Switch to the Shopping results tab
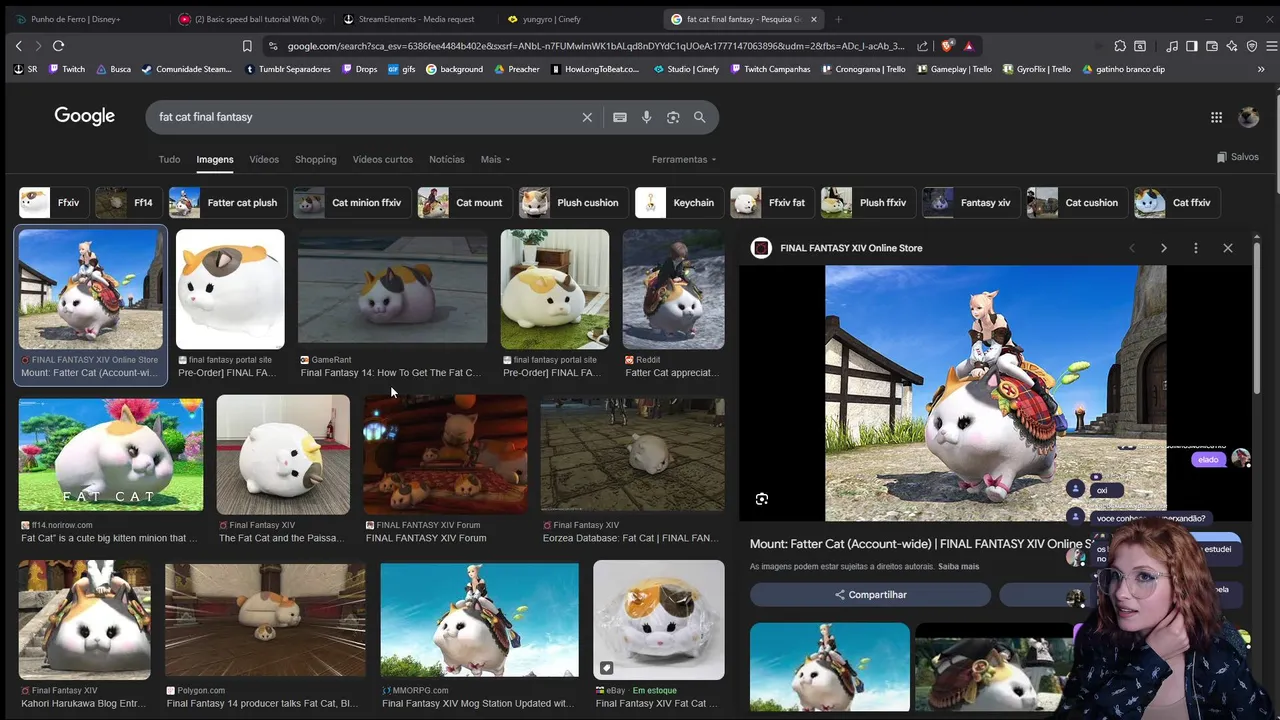 point(316,159)
